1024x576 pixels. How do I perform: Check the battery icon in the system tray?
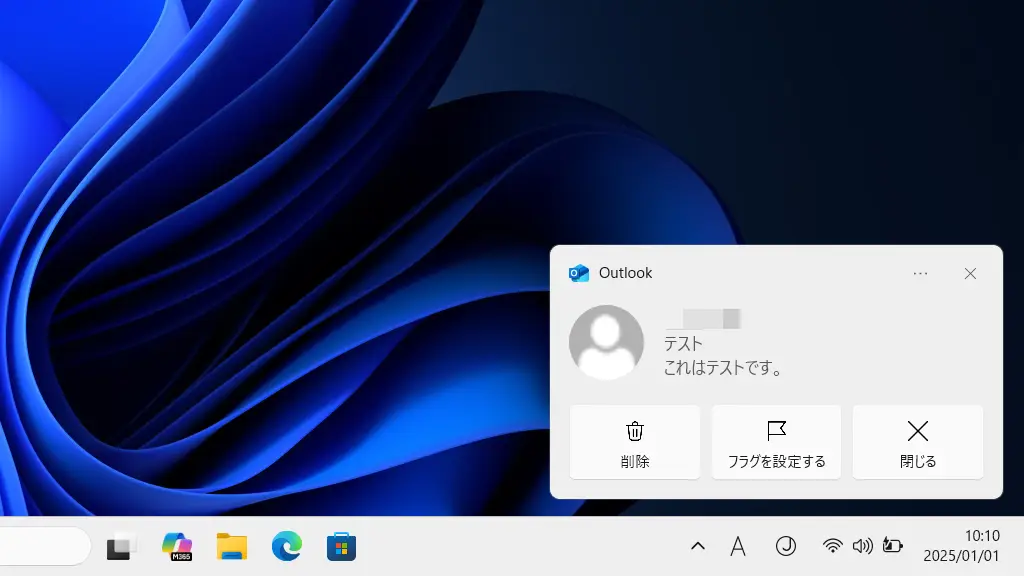(x=893, y=546)
